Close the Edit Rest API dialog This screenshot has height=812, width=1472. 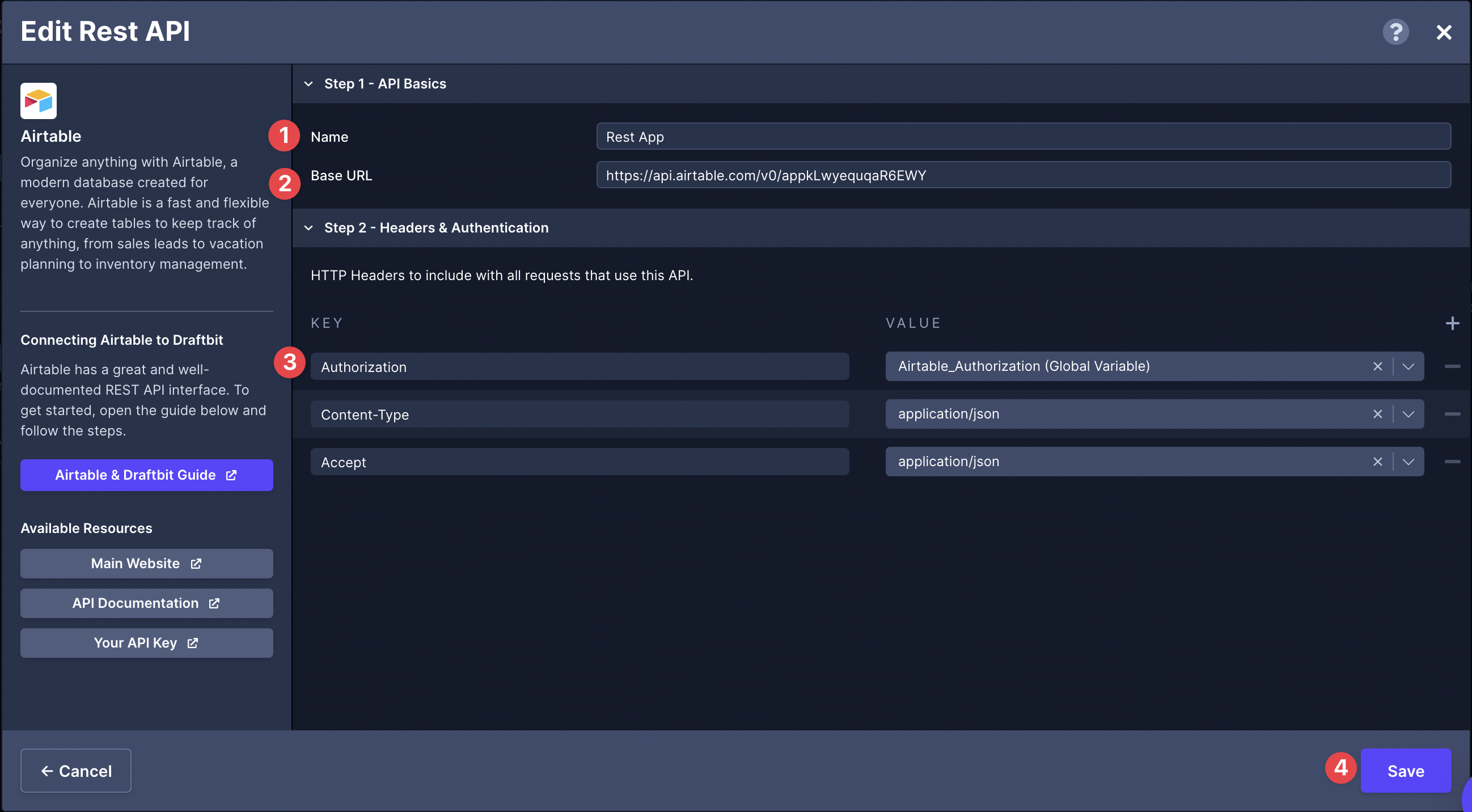(1444, 32)
